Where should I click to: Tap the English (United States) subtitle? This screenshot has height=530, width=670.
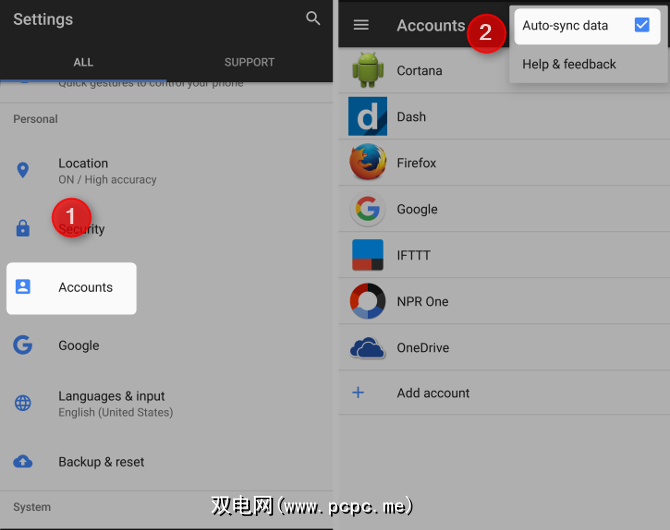[x=115, y=412]
